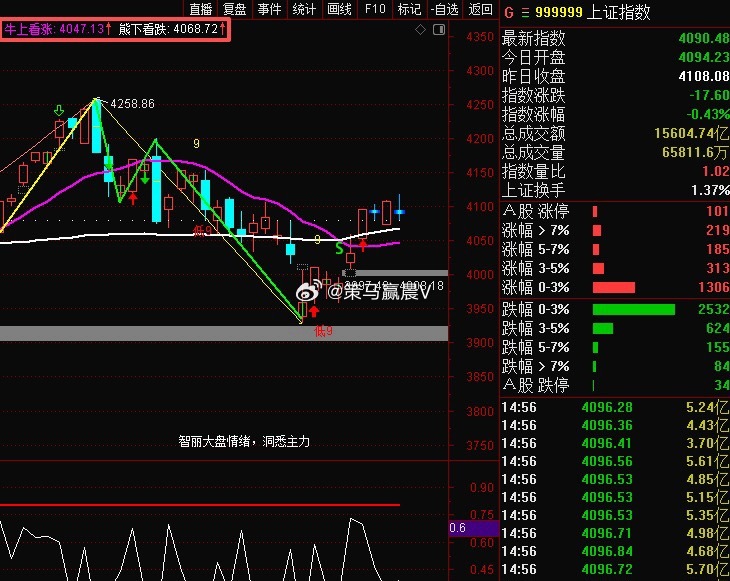
Task: Open F10 company info
Action: pyautogui.click(x=375, y=9)
